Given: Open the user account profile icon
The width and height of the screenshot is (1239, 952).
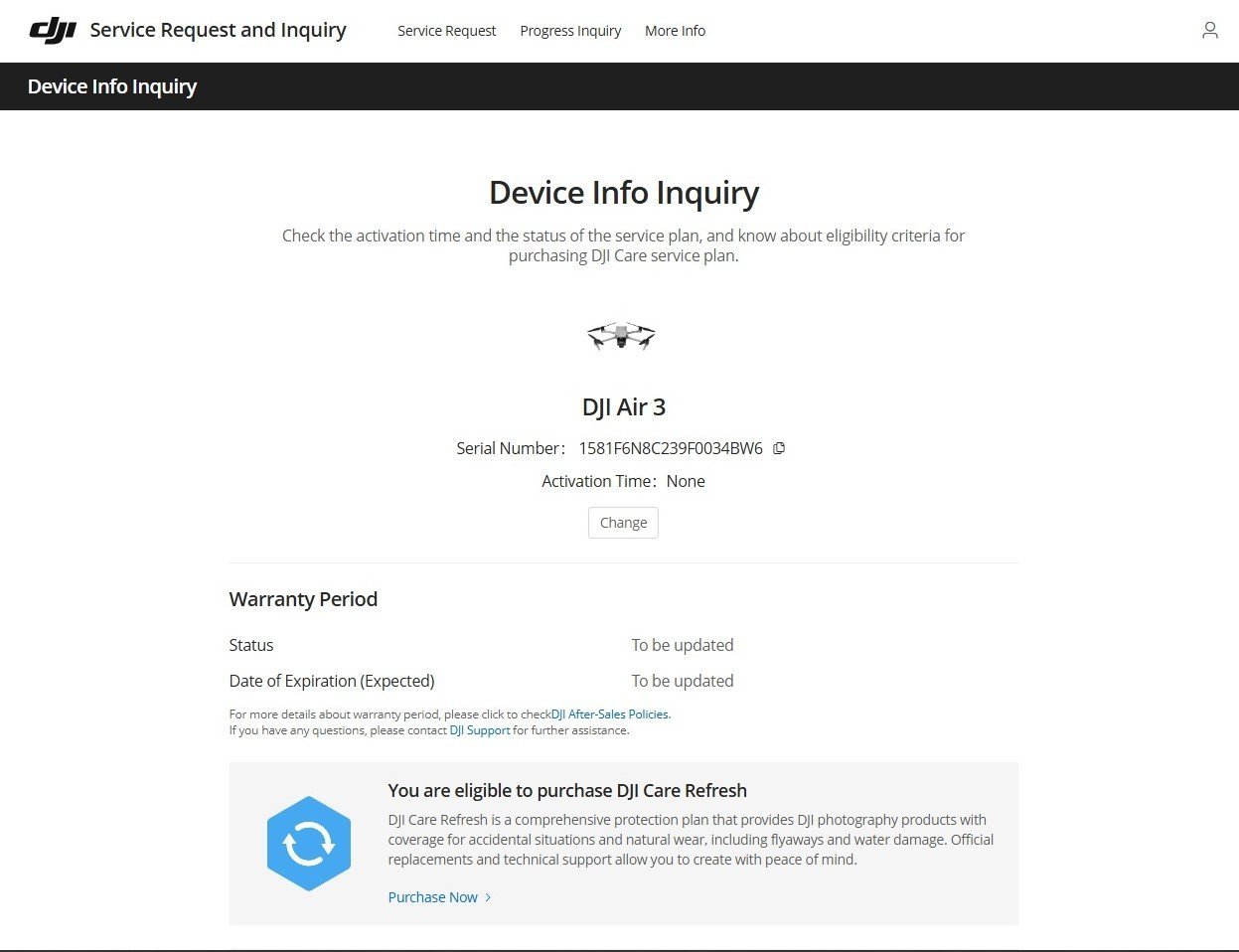Looking at the screenshot, I should pos(1209,31).
